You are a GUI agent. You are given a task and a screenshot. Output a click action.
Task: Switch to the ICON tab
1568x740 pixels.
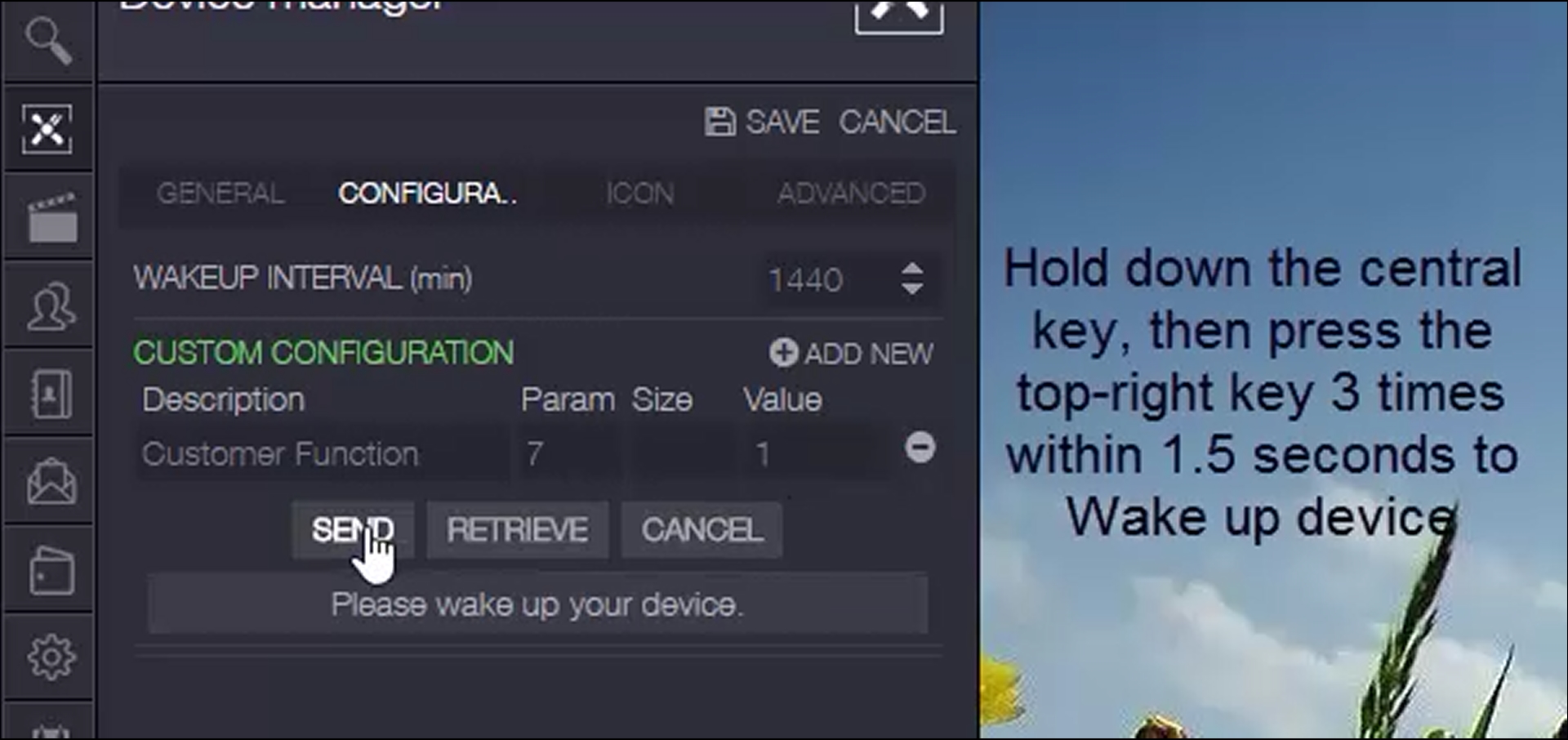tap(639, 194)
